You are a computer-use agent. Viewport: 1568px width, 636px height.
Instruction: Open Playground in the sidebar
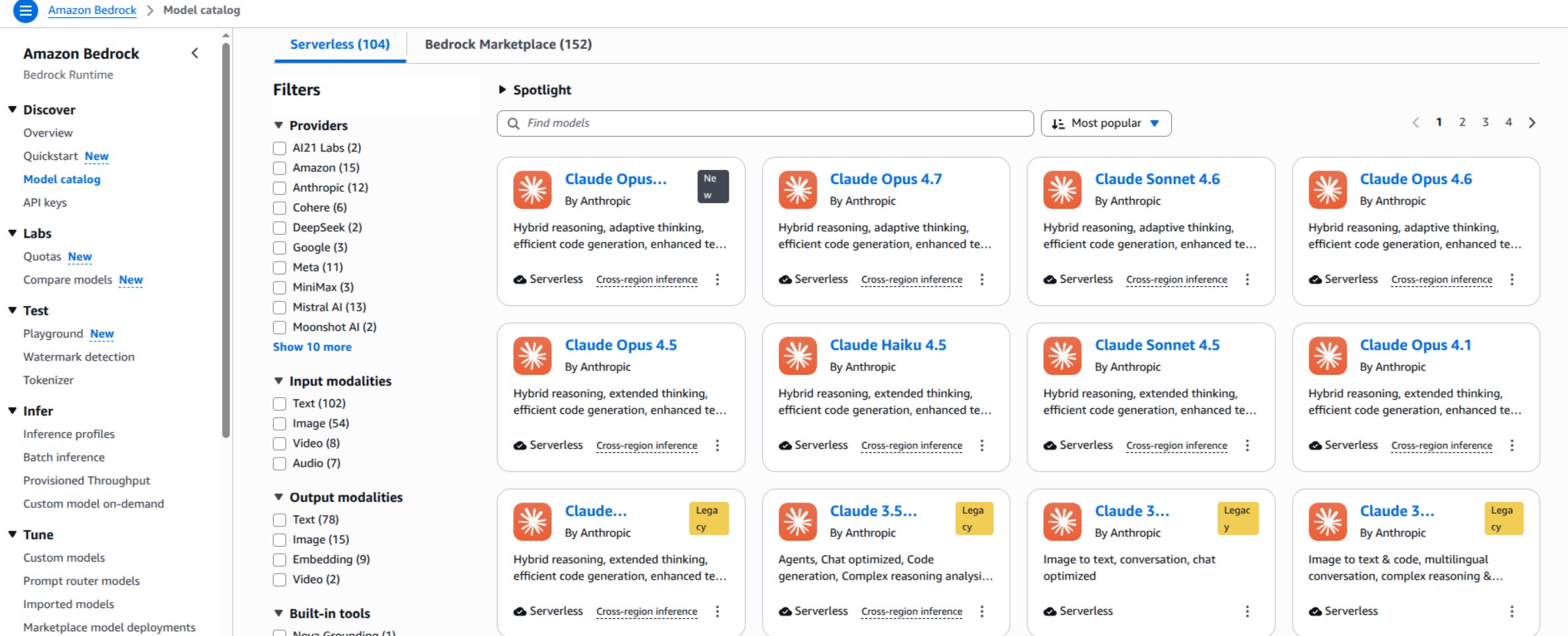53,333
